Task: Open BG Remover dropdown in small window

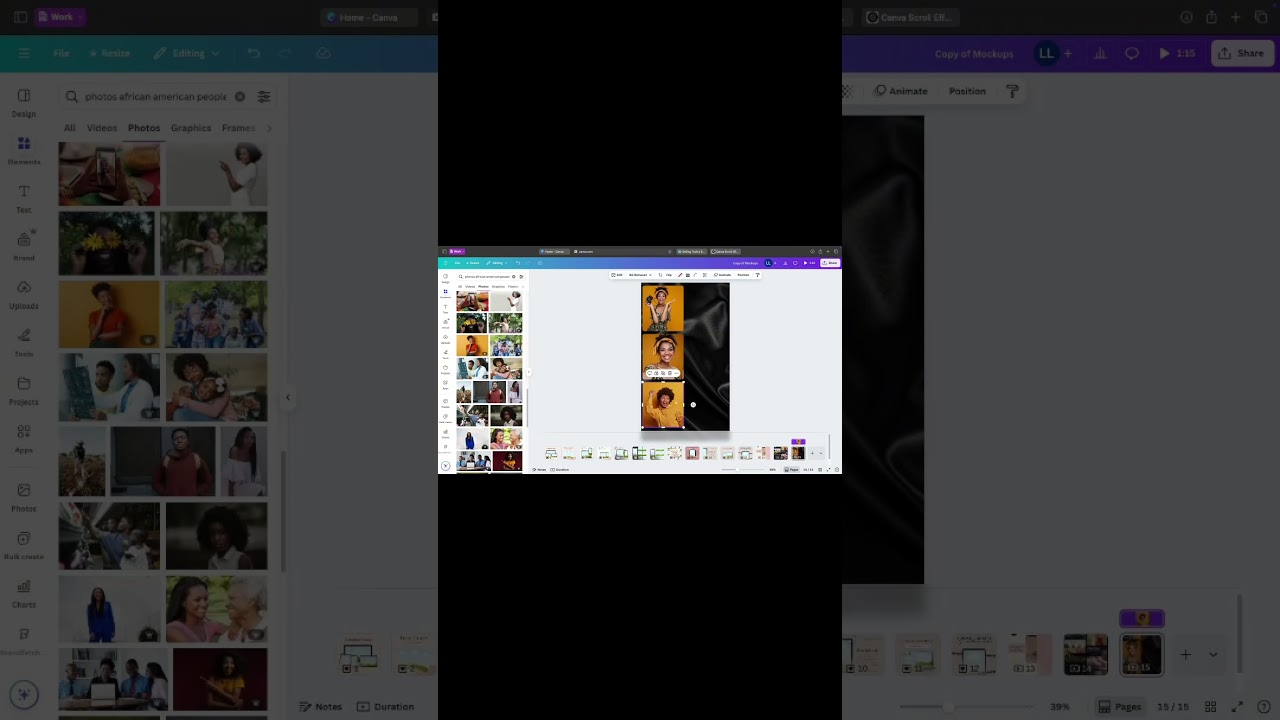Action: pyautogui.click(x=640, y=275)
